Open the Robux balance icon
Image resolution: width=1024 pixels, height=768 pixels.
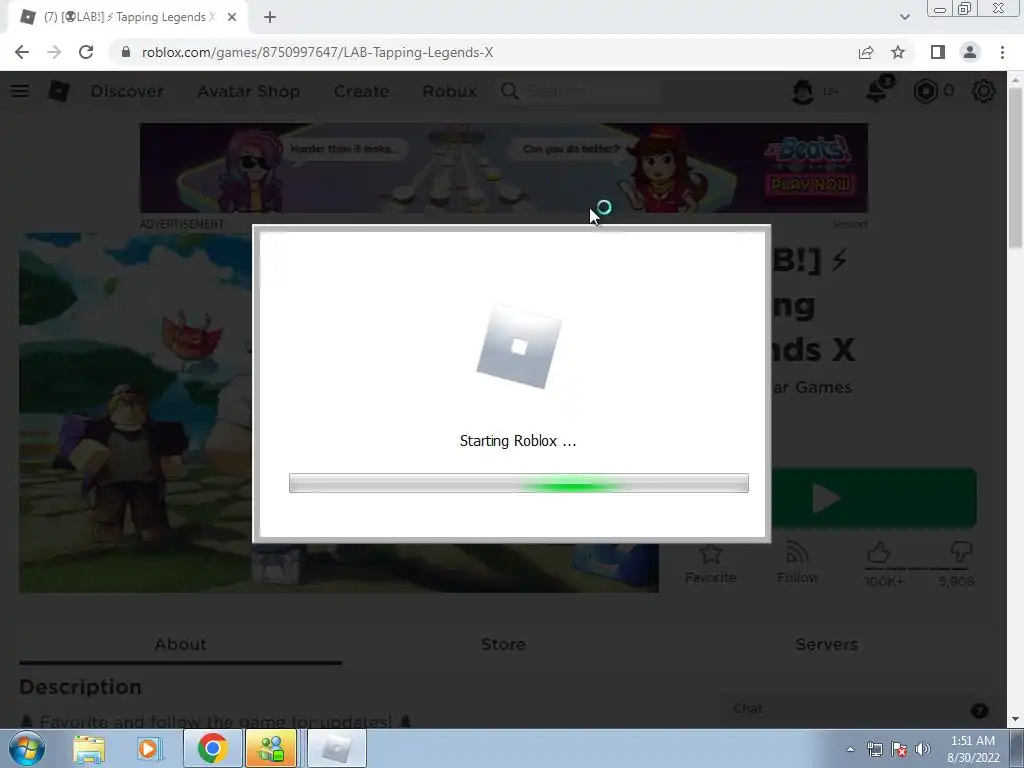pyautogui.click(x=925, y=91)
